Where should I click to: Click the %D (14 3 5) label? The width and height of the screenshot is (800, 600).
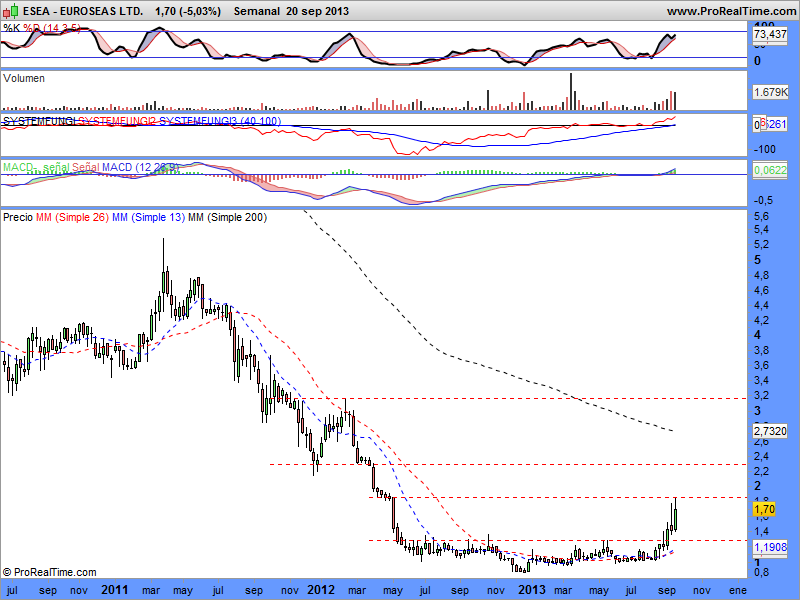coord(52,28)
